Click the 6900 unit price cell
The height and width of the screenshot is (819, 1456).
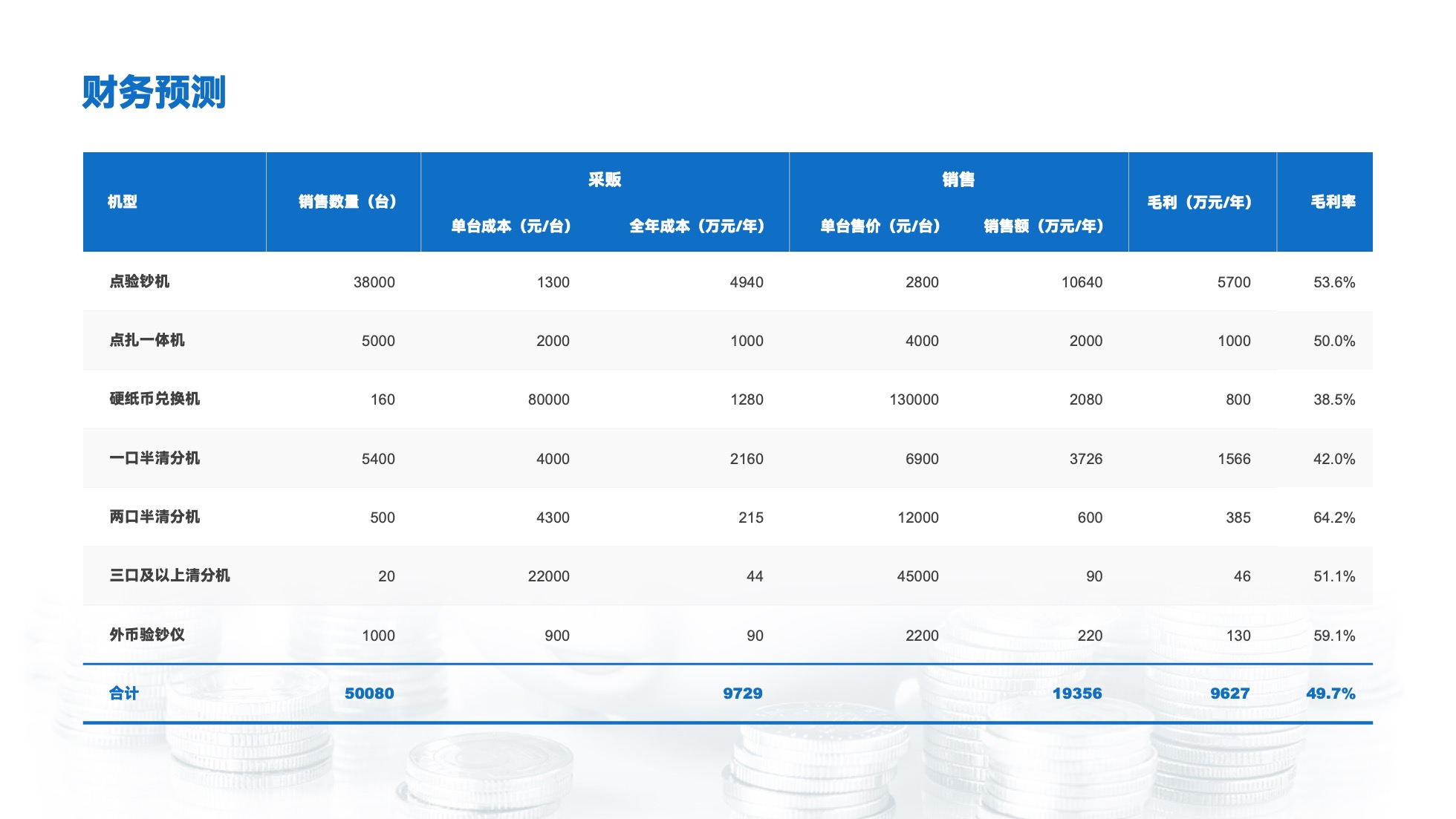pyautogui.click(x=922, y=459)
